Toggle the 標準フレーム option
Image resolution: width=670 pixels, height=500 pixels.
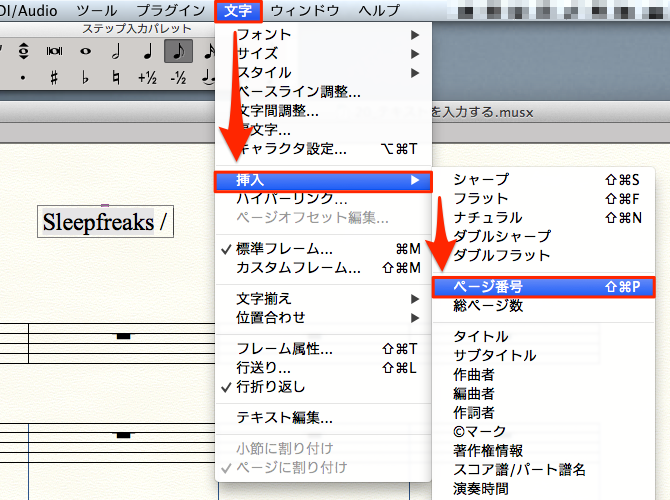pyautogui.click(x=323, y=249)
